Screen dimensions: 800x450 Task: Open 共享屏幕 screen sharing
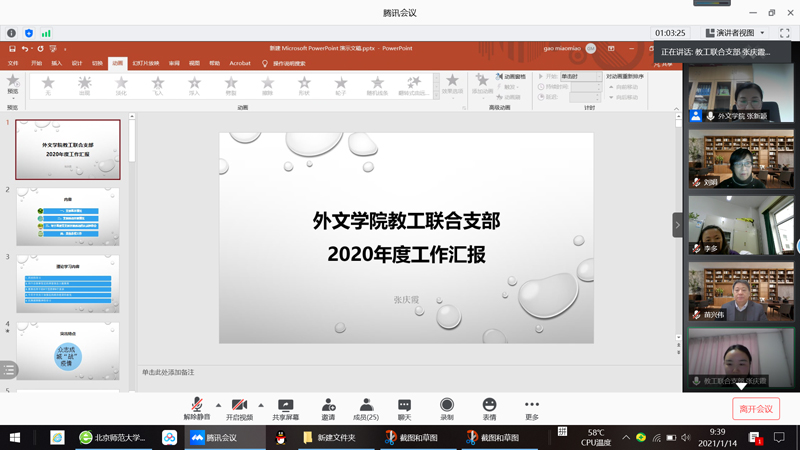point(285,404)
